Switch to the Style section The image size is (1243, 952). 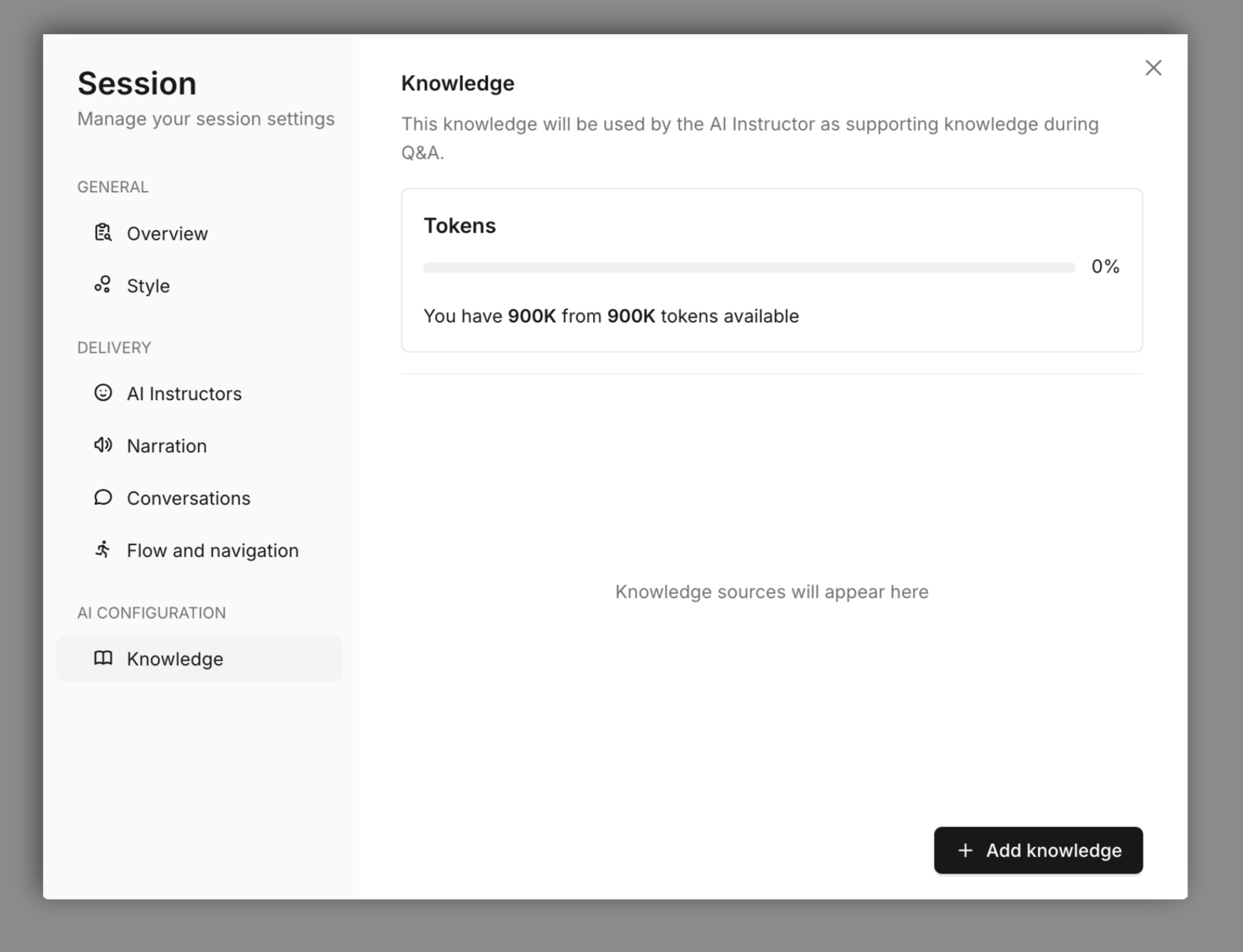(147, 285)
